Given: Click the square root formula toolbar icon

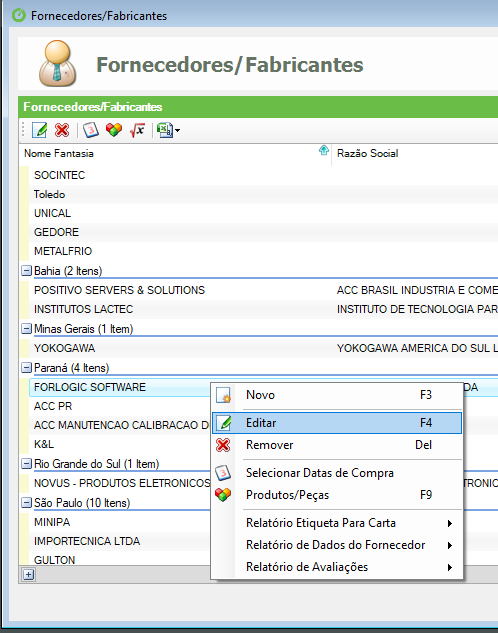Looking at the screenshot, I should [137, 130].
